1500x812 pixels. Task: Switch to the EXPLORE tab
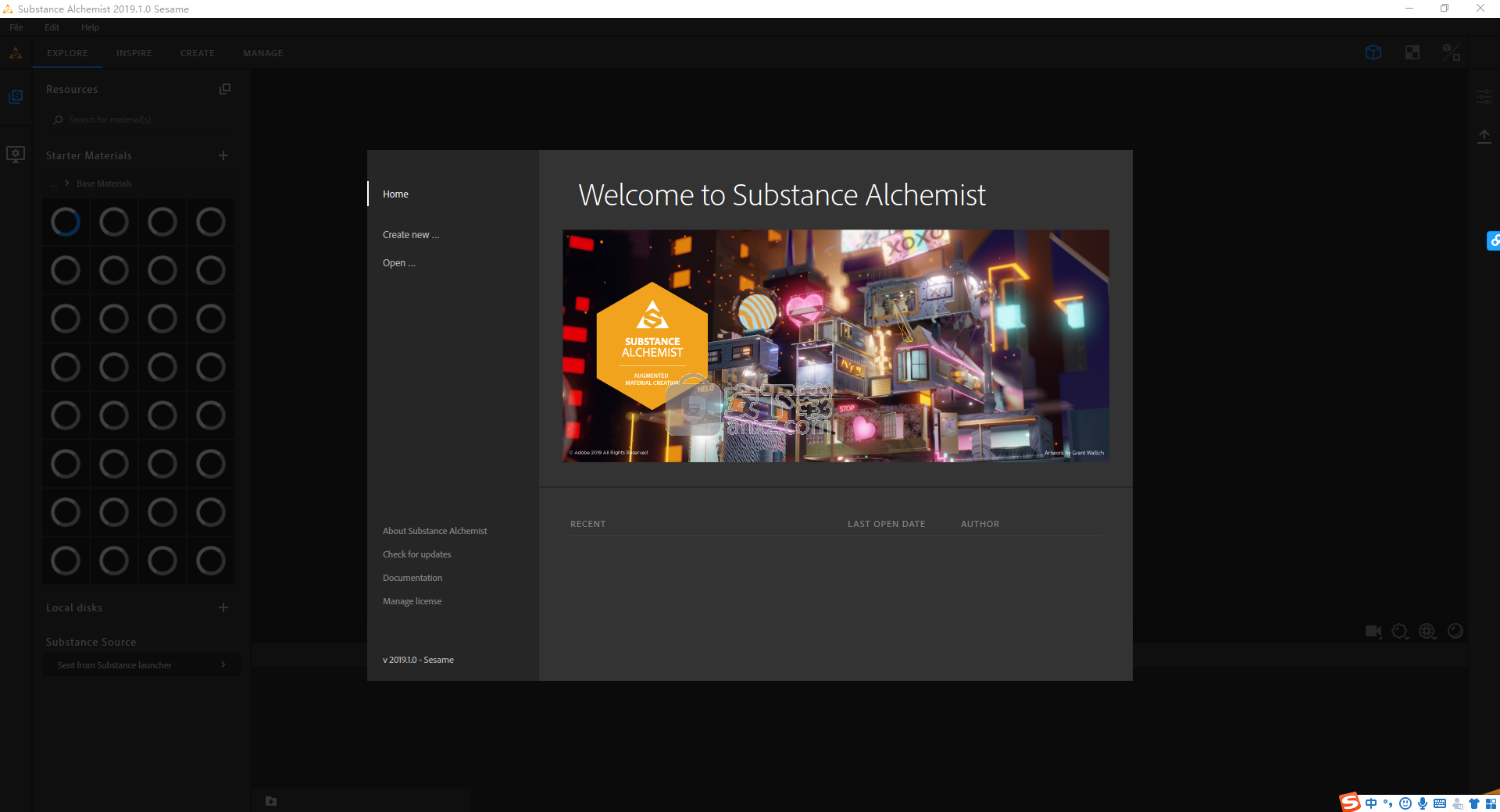(67, 53)
